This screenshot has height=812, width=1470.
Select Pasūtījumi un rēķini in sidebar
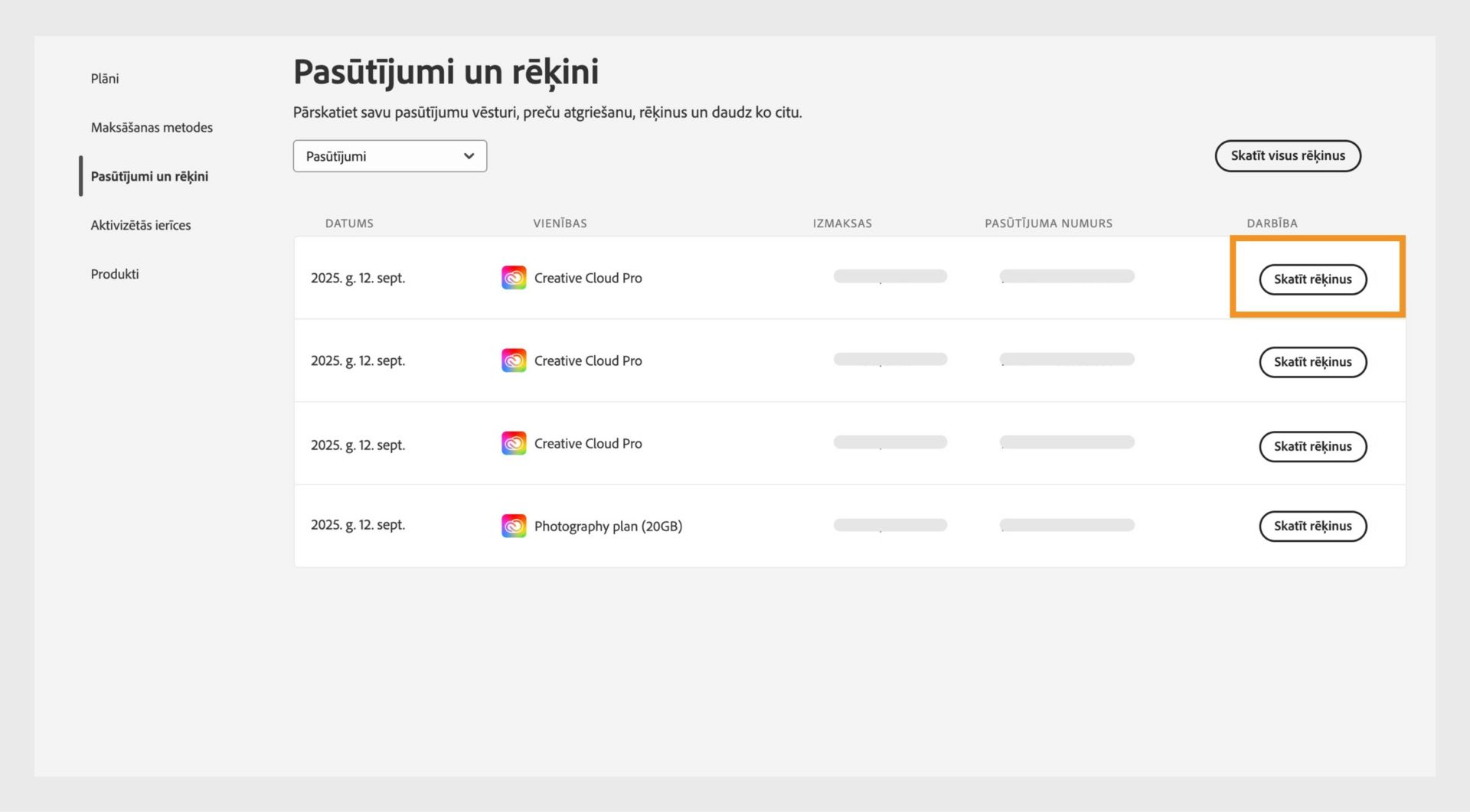coord(149,176)
